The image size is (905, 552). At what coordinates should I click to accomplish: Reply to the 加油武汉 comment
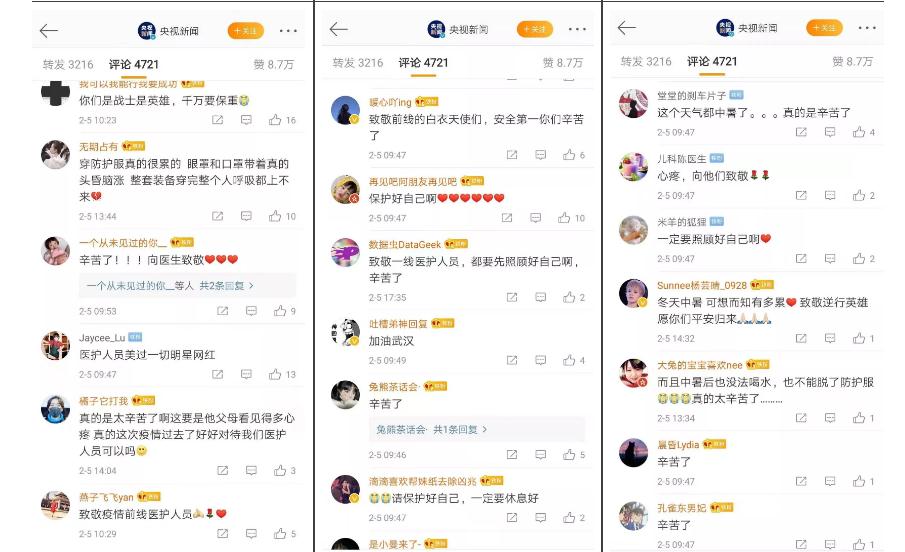(540, 360)
